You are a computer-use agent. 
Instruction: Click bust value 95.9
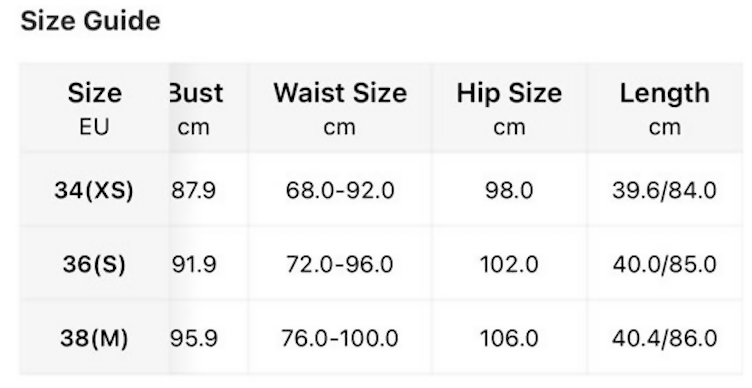click(194, 338)
